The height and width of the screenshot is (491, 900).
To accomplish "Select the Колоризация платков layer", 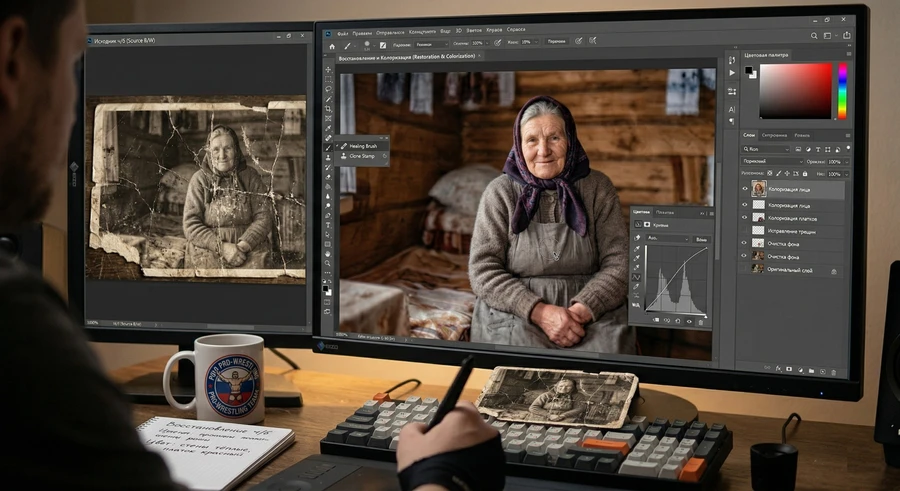I will (x=793, y=218).
